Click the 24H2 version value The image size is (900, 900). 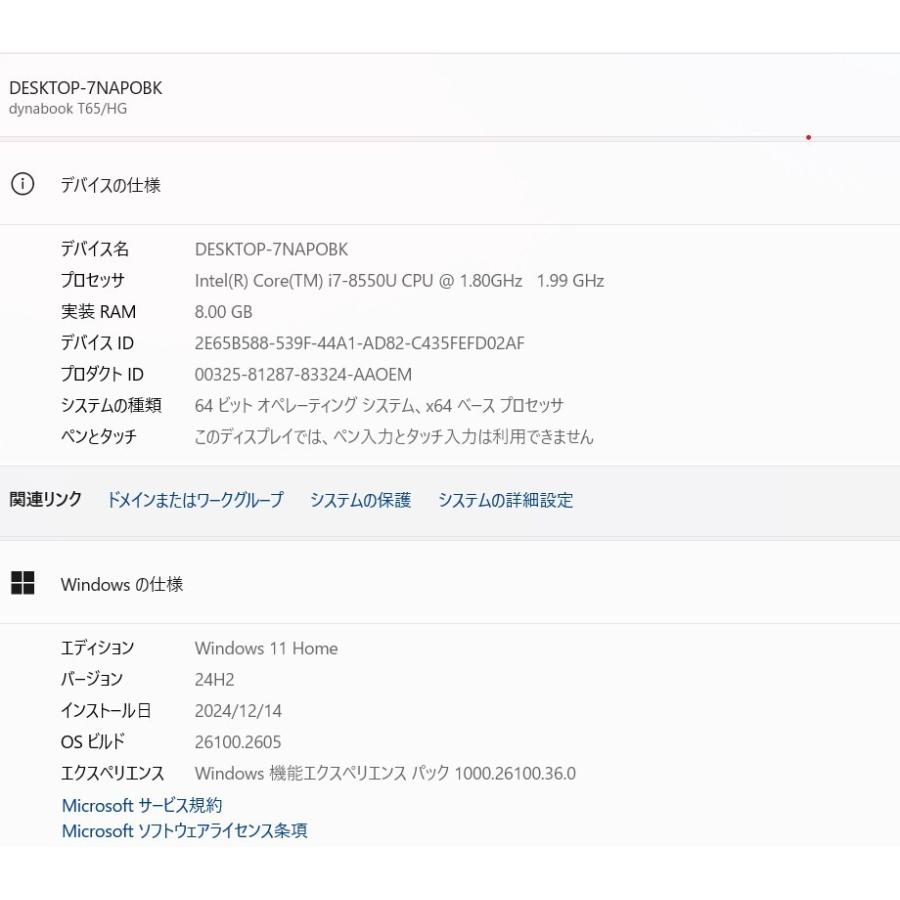click(214, 679)
